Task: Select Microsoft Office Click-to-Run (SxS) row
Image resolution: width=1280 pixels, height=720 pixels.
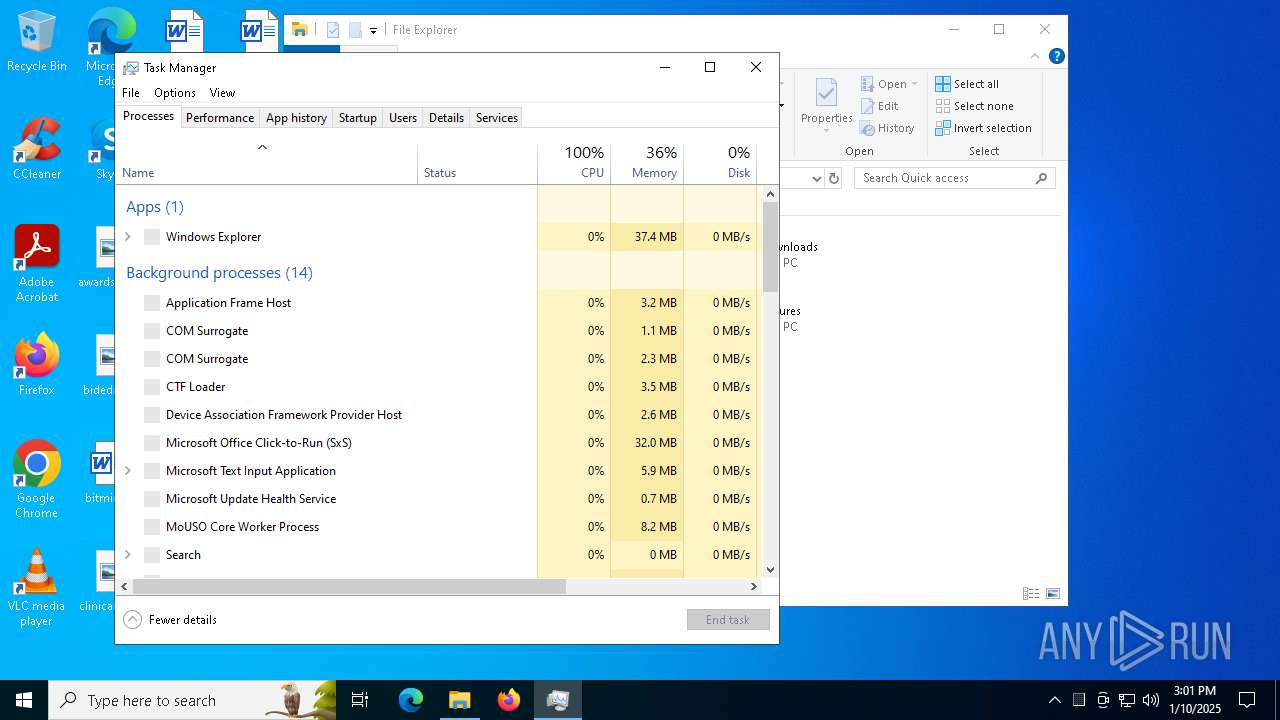Action: pos(437,443)
